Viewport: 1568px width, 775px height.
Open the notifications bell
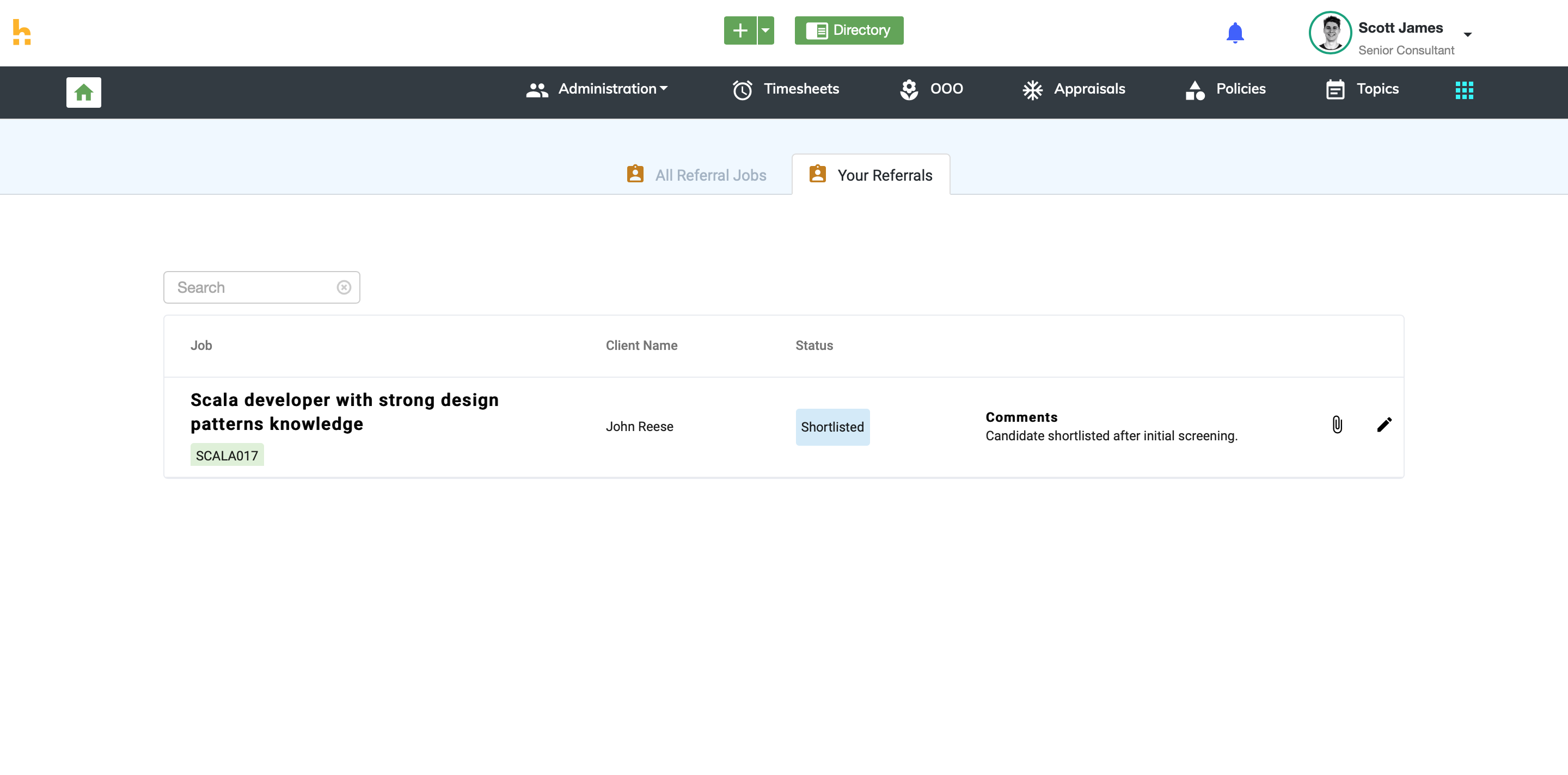point(1234,33)
